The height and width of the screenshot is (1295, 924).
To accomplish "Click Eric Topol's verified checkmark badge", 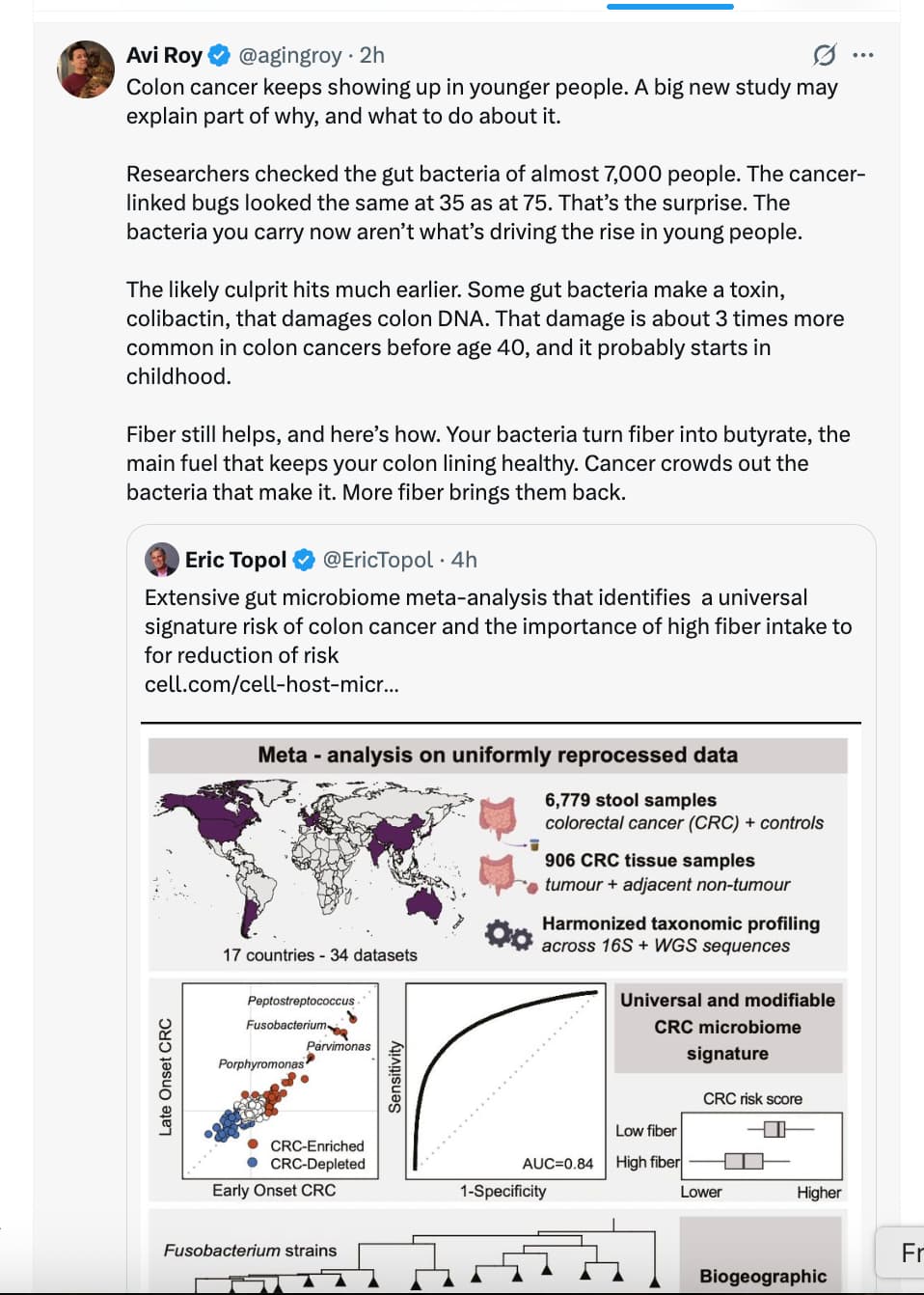I will click(x=304, y=560).
